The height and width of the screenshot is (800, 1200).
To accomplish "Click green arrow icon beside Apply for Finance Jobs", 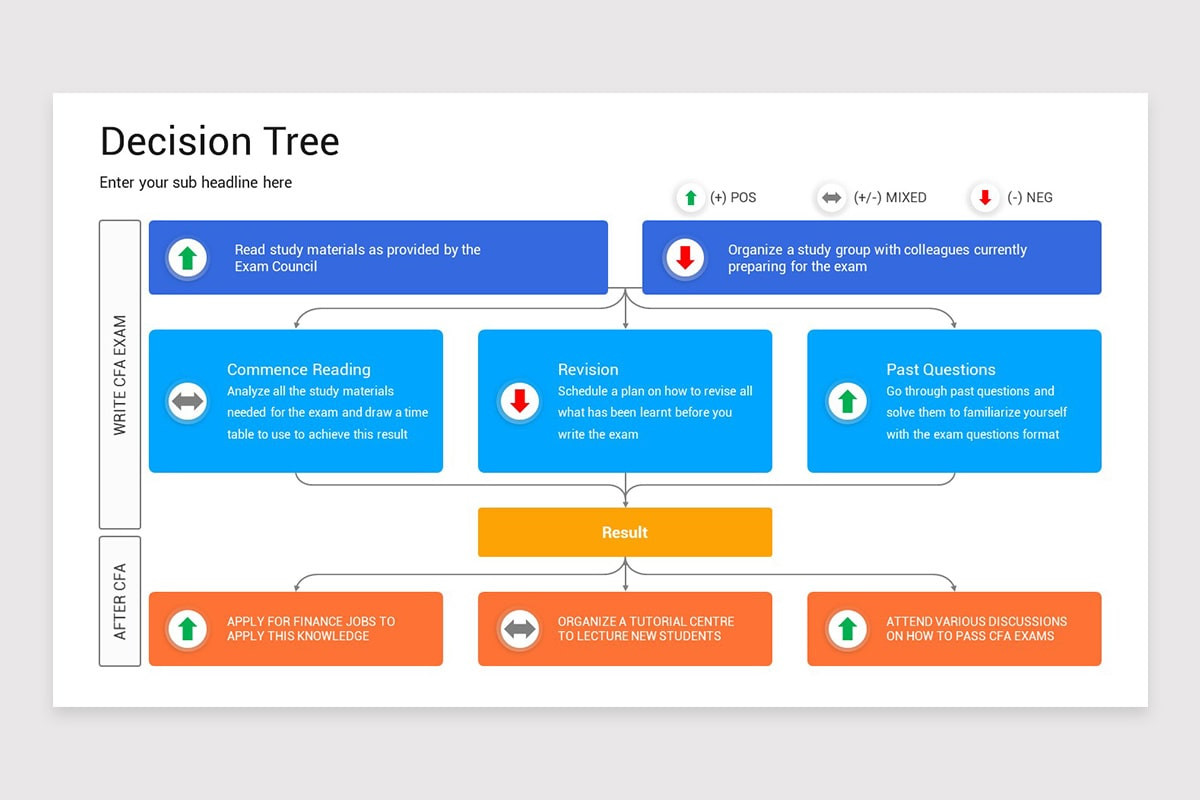I will 187,629.
